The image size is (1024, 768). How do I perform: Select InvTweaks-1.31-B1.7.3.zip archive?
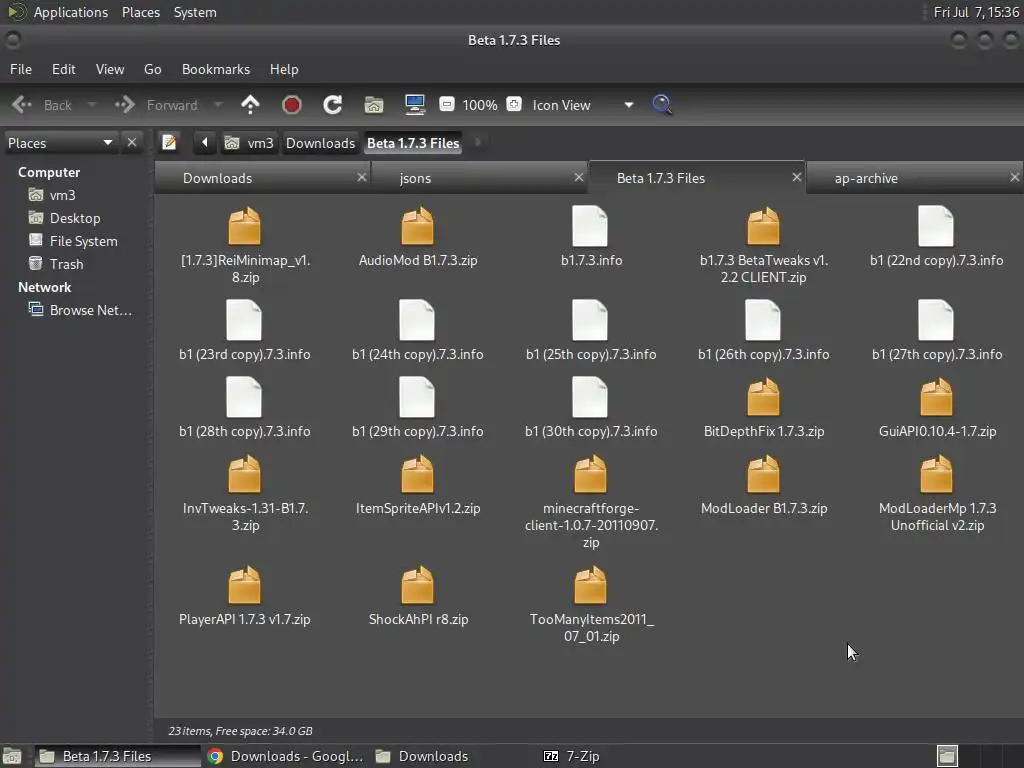pyautogui.click(x=245, y=494)
